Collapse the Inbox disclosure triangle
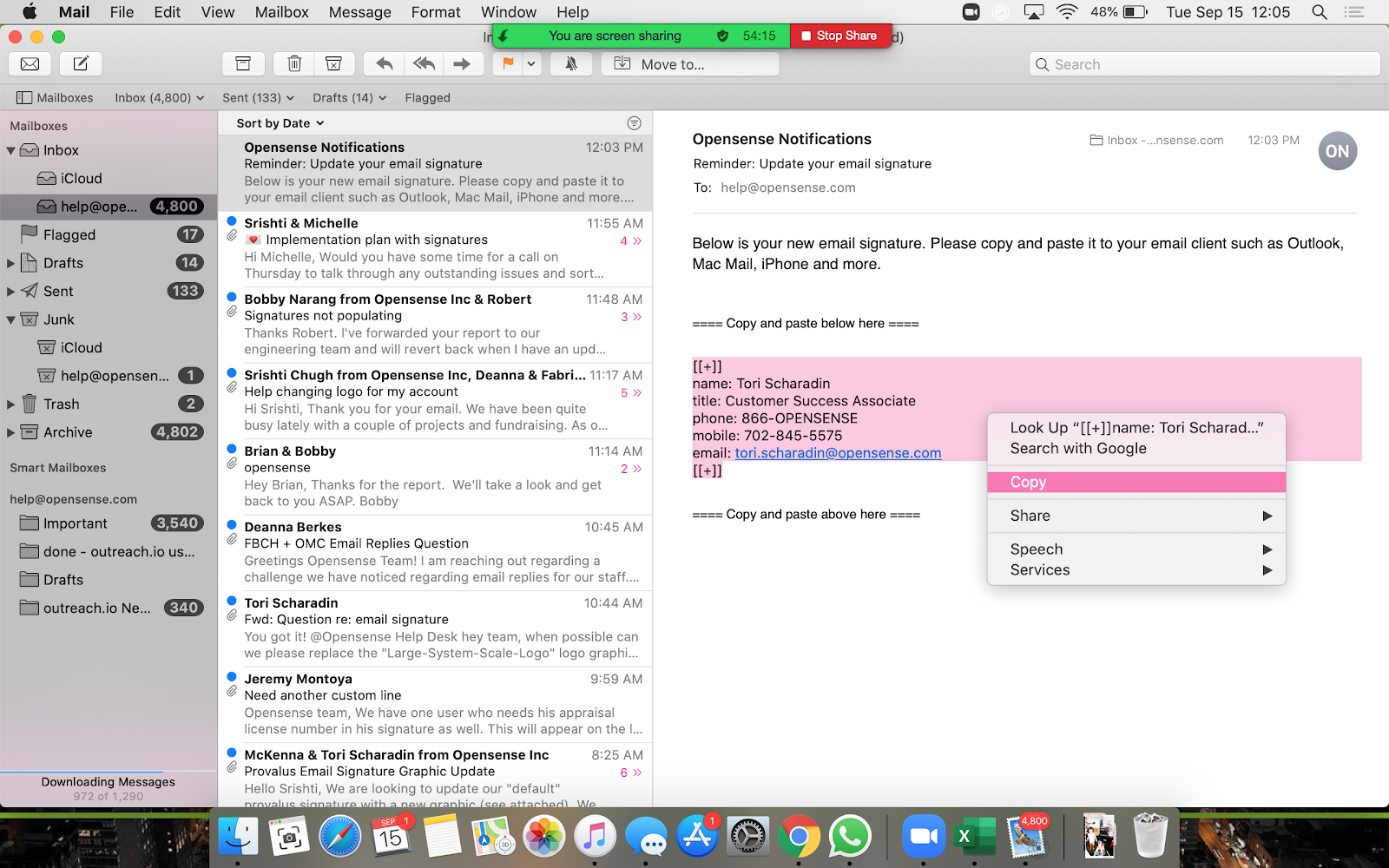This screenshot has width=1389, height=868. click(10, 151)
